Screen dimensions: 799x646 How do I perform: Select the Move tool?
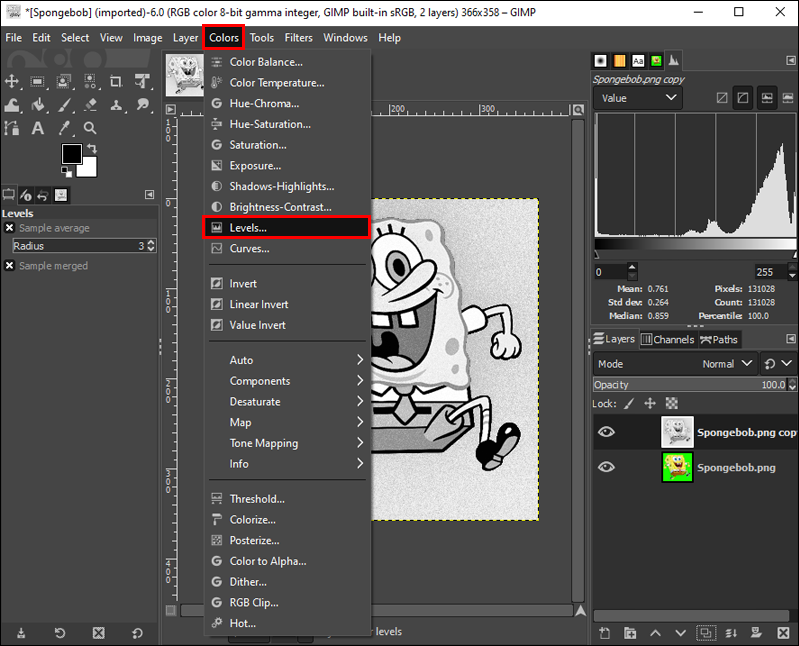tap(12, 82)
